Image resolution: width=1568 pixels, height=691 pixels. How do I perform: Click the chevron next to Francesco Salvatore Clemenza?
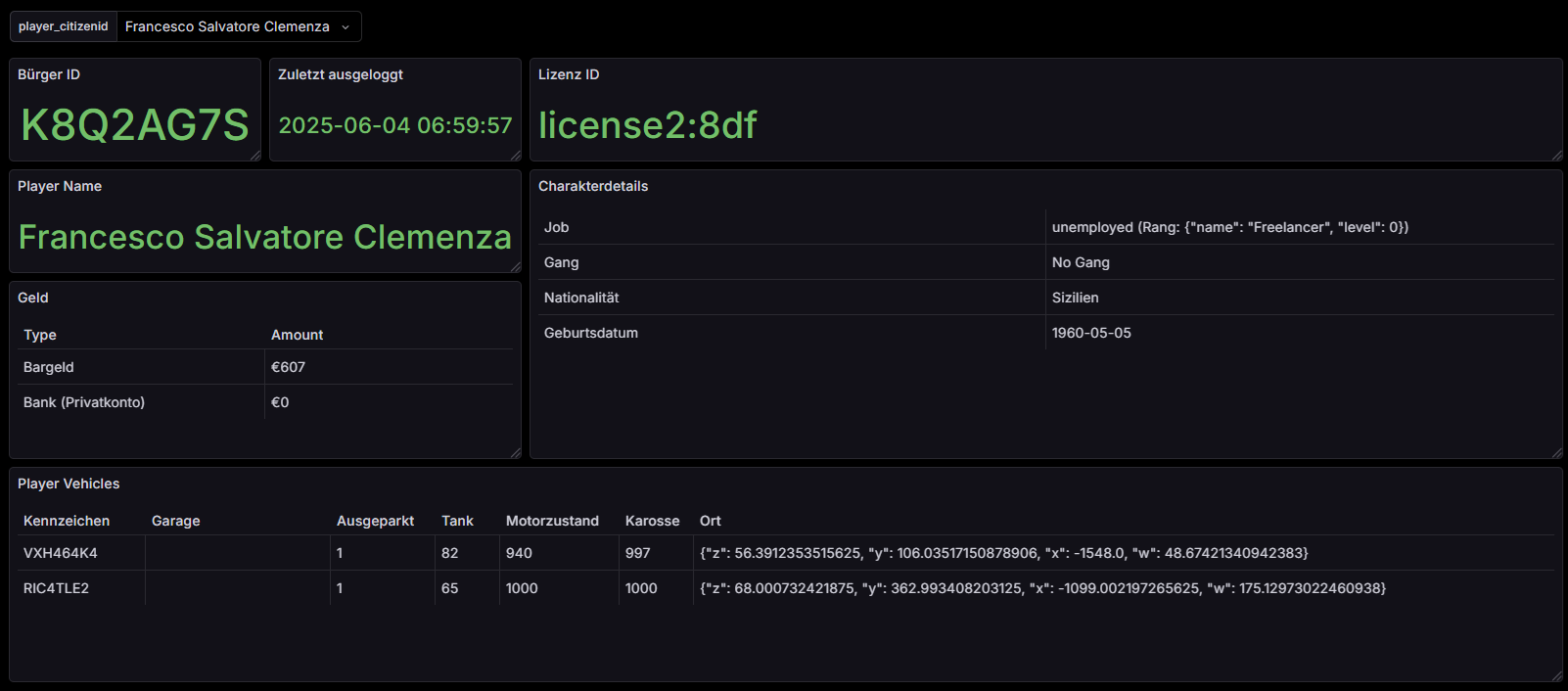tap(346, 27)
